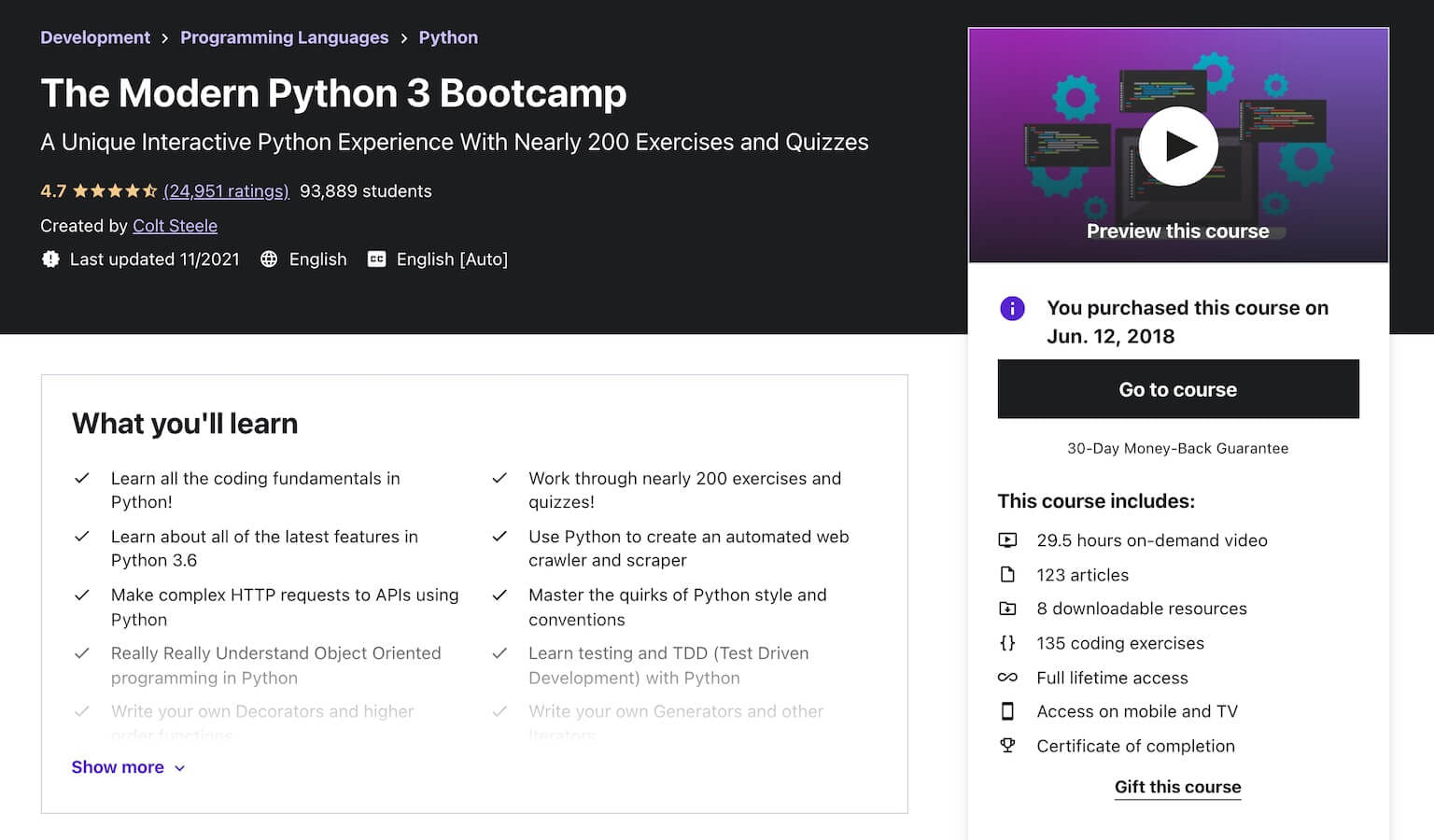The height and width of the screenshot is (840, 1434).
Task: Click the mobile access phone icon
Action: point(1007,711)
